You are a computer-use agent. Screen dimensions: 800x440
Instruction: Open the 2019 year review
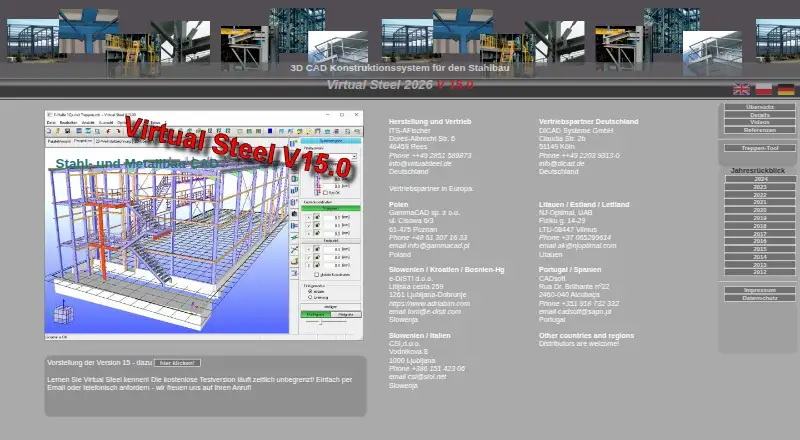(760, 218)
